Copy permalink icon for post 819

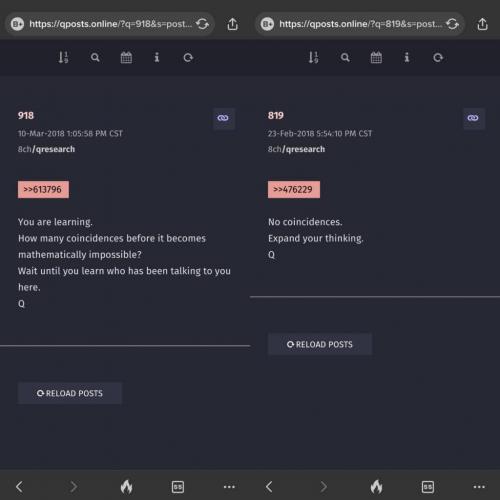tap(473, 118)
